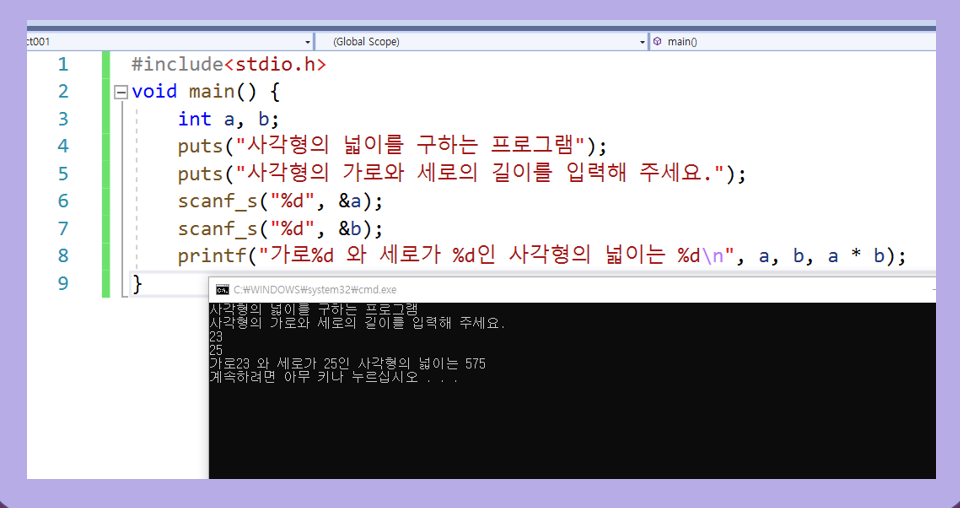The height and width of the screenshot is (508, 960).
Task: Click the scanf_s line reading &a
Action: tap(280, 201)
